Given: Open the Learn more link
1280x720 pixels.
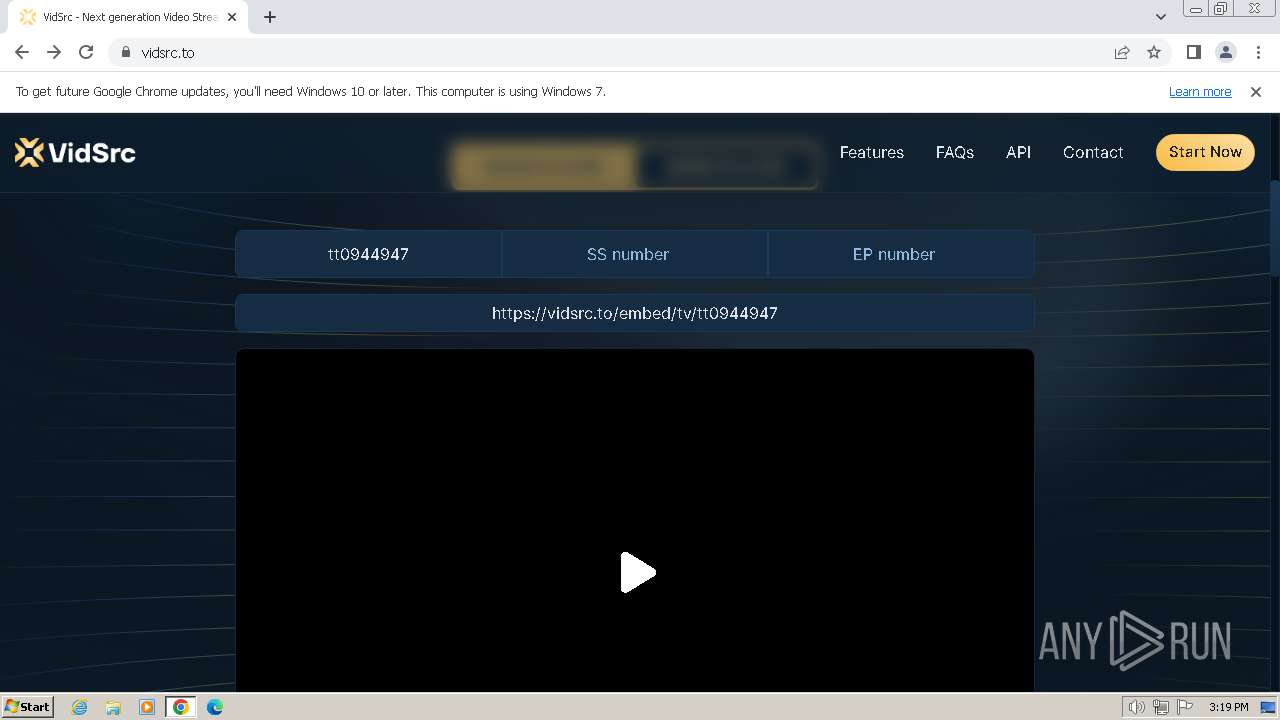Looking at the screenshot, I should point(1200,92).
